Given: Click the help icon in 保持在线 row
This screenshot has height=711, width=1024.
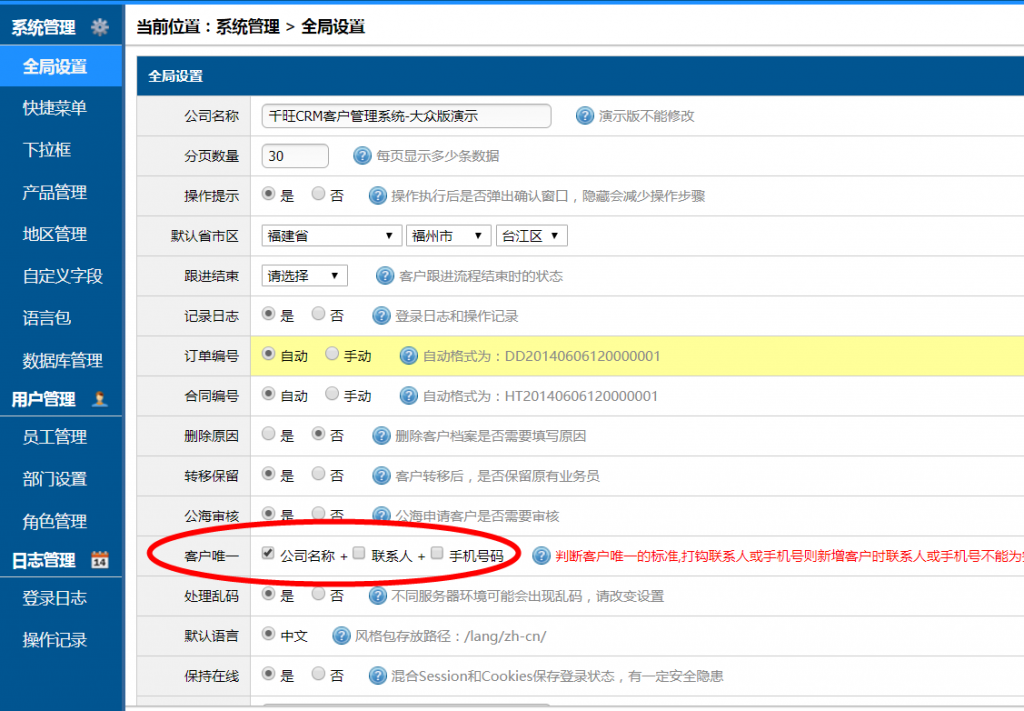Looking at the screenshot, I should pyautogui.click(x=377, y=675).
